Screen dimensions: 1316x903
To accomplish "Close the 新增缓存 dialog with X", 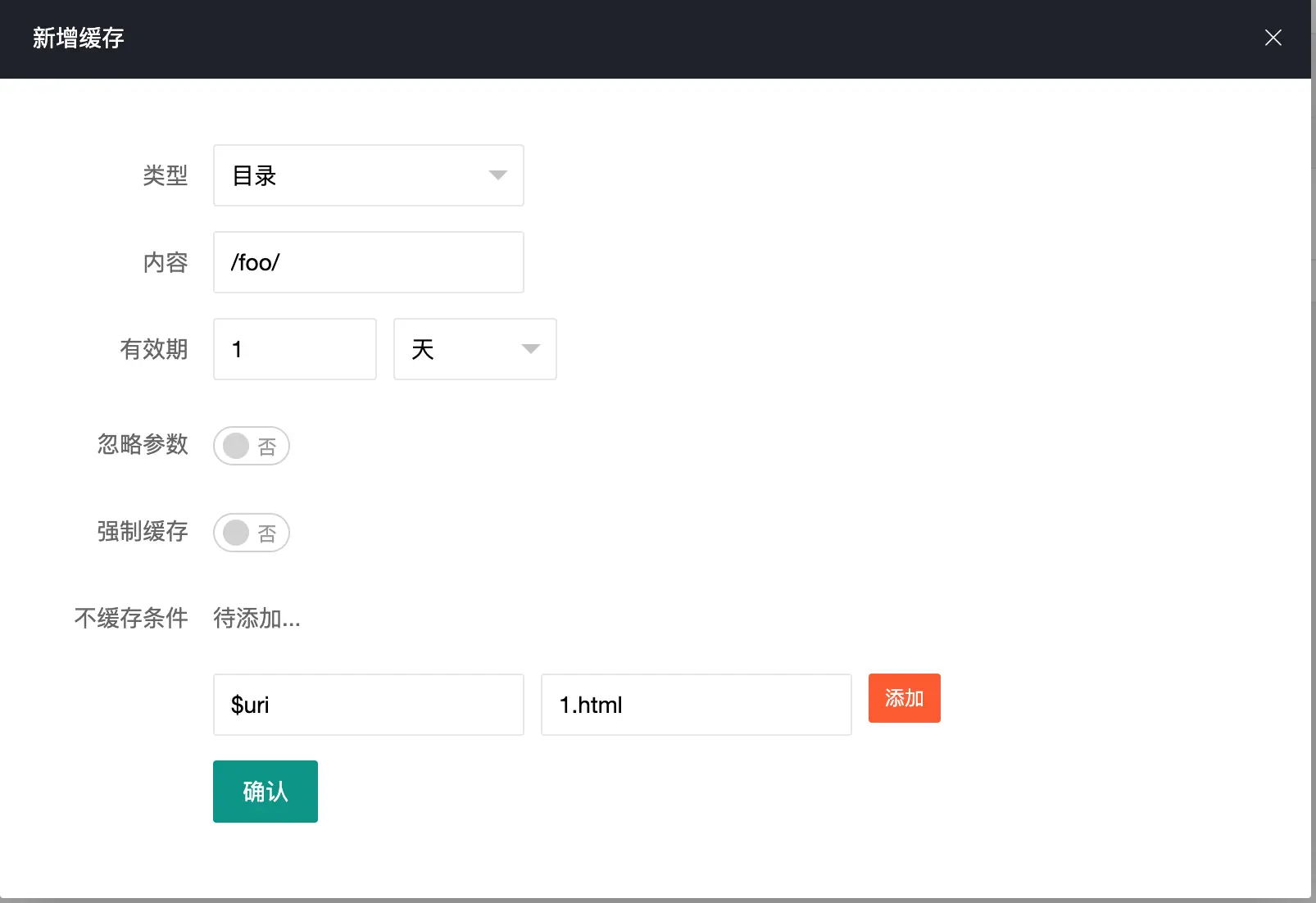I will (1273, 38).
